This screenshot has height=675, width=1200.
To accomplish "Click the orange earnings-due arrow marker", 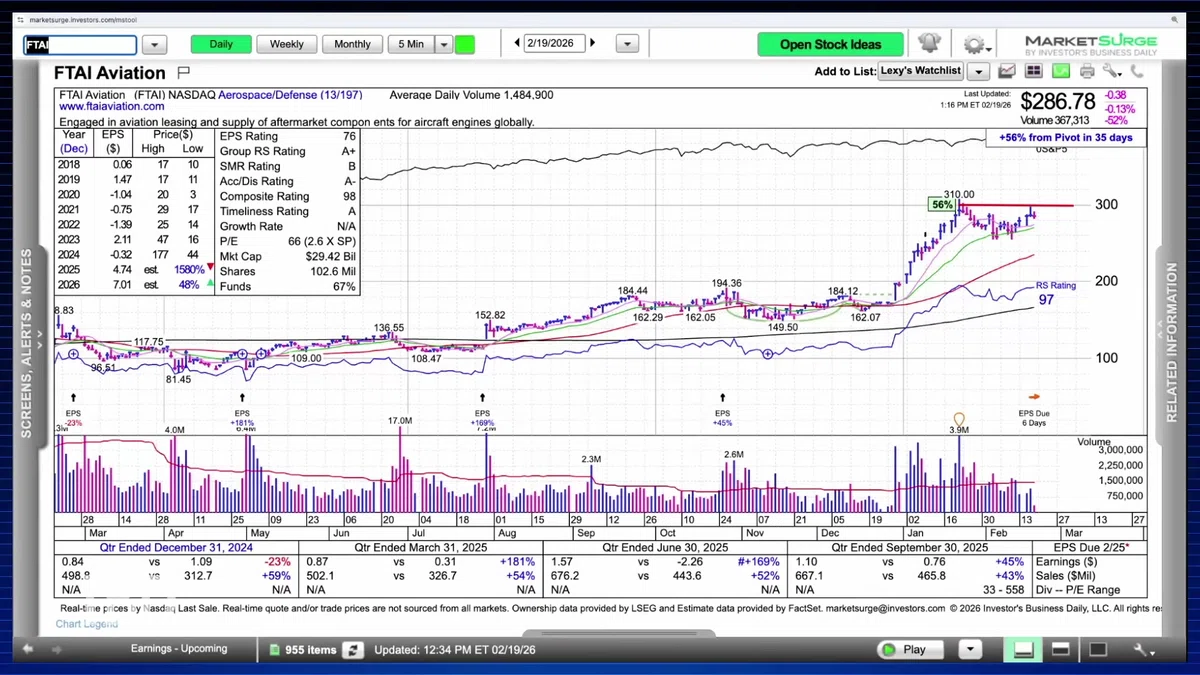I will [1035, 396].
